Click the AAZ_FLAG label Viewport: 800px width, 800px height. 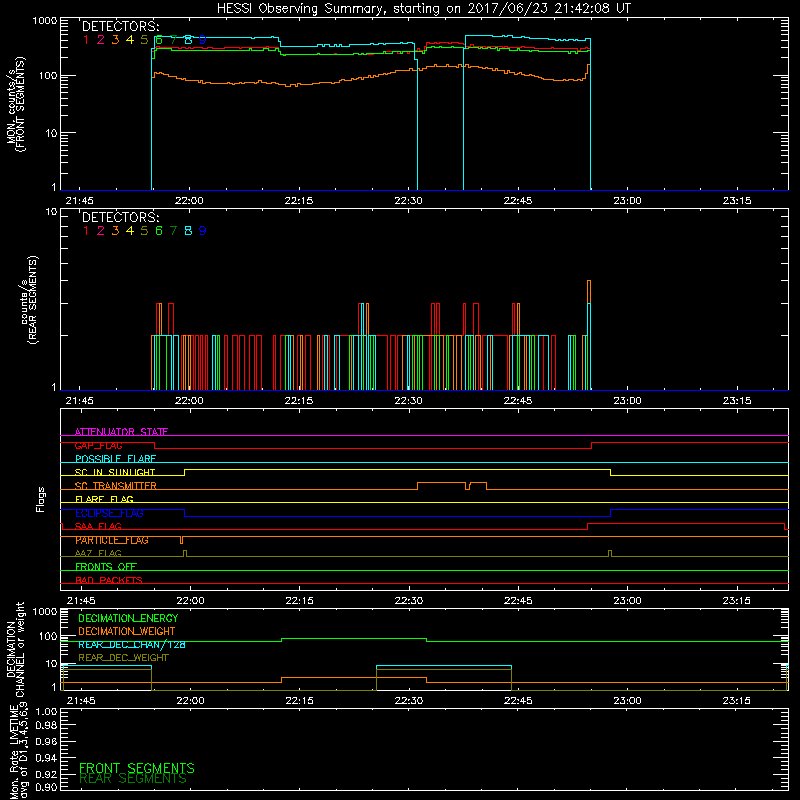(98, 553)
